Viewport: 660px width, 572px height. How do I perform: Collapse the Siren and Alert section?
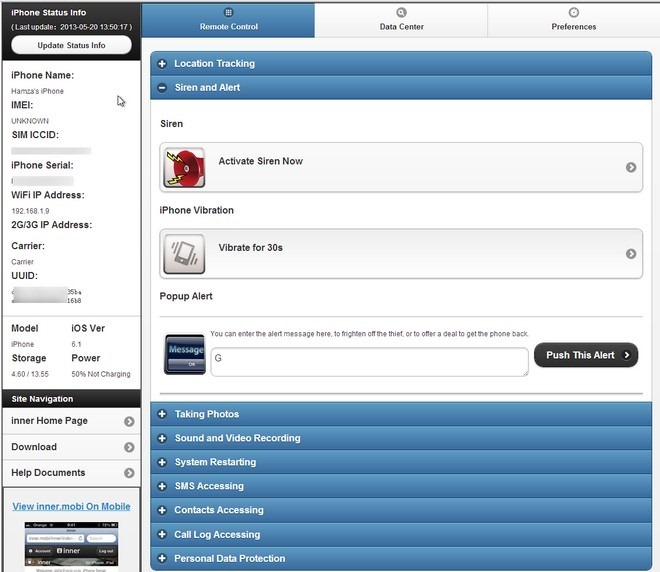401,88
